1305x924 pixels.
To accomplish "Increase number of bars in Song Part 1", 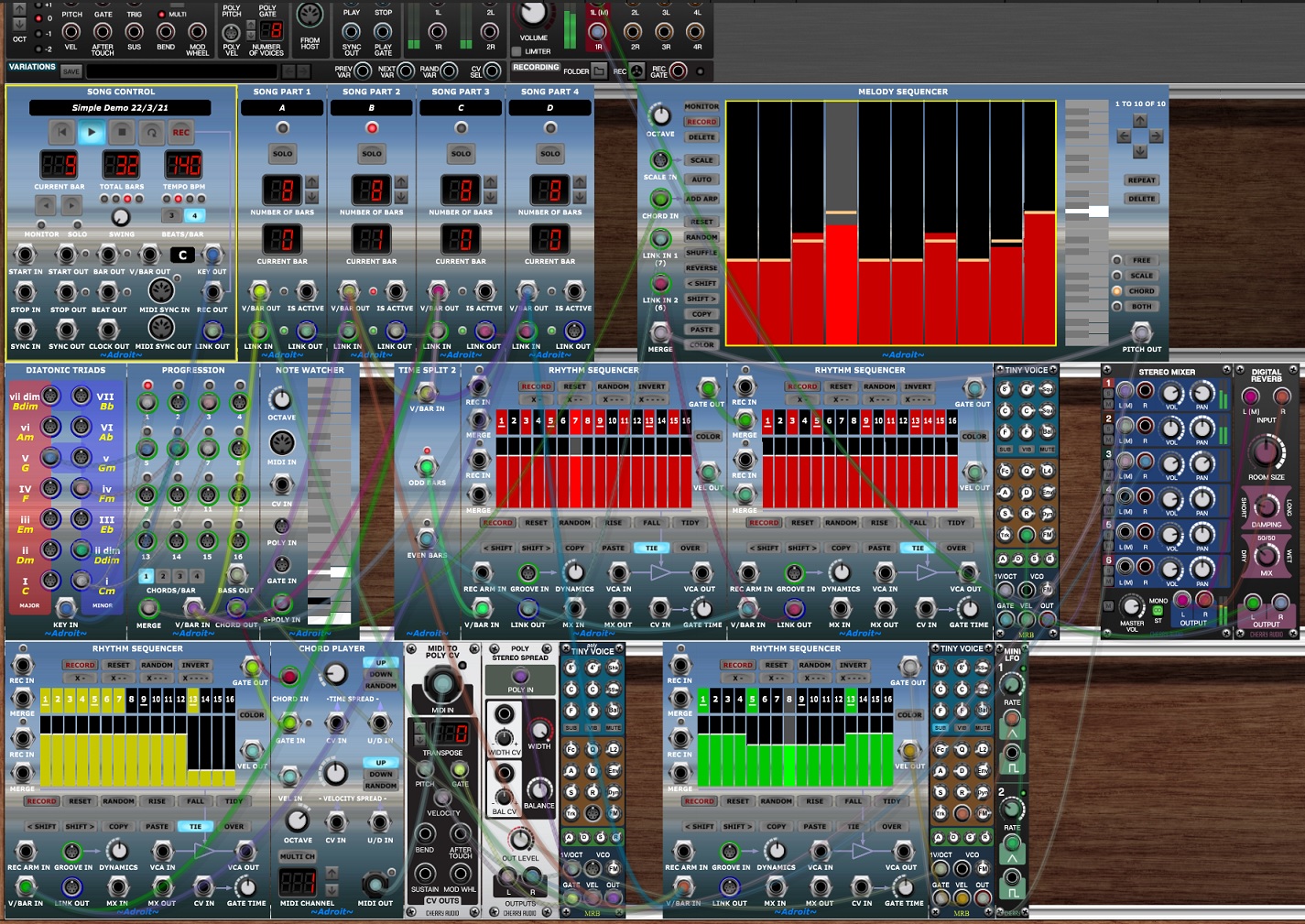I will point(312,182).
